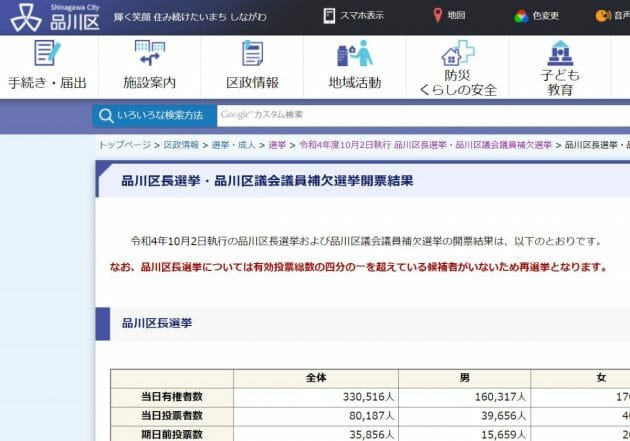
Task: Click the page heading 品川区長選挙・品川区議会議員補欠選挙開票結果
Action: click(267, 181)
